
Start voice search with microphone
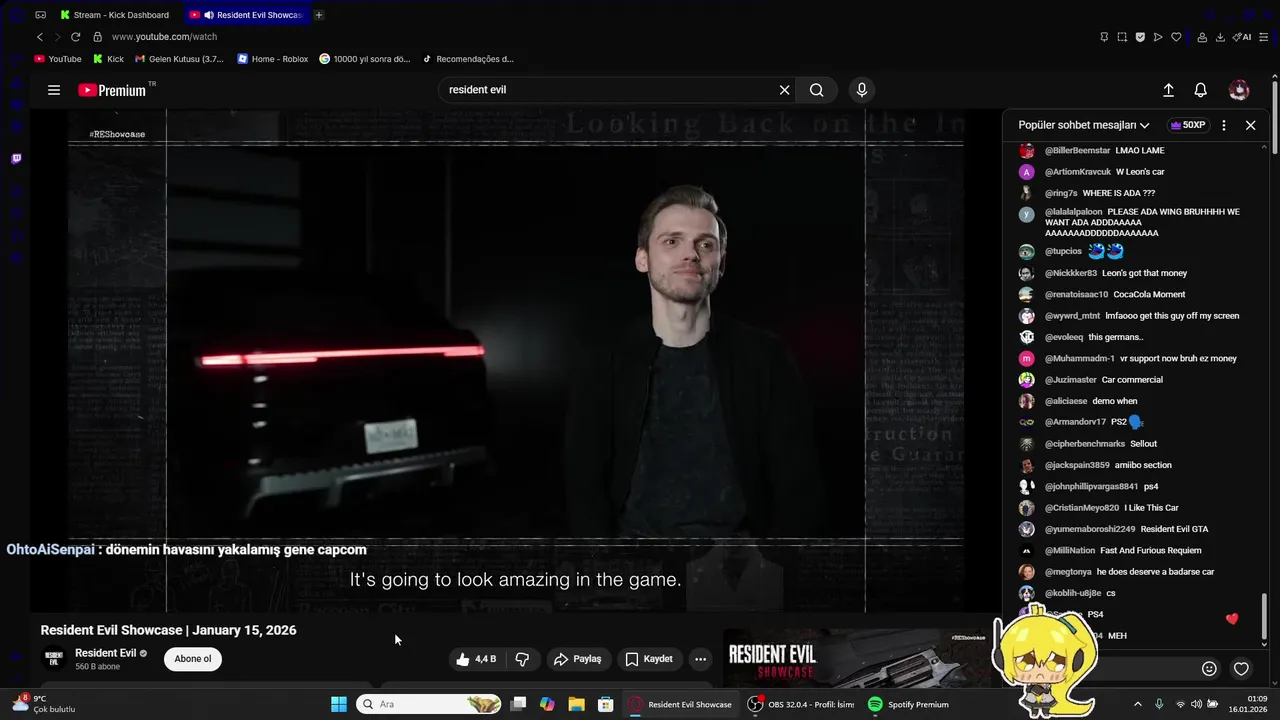tap(862, 90)
